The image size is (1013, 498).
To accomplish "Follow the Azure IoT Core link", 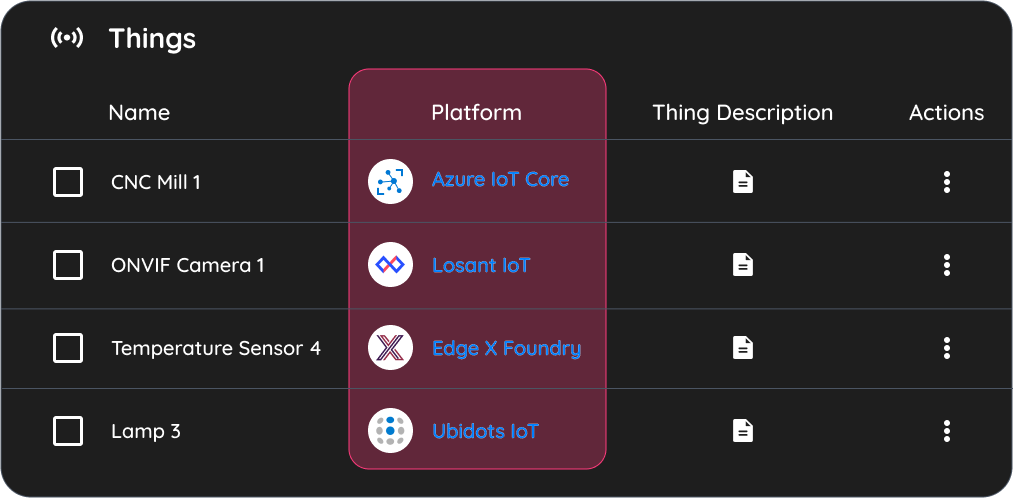I will point(500,179).
